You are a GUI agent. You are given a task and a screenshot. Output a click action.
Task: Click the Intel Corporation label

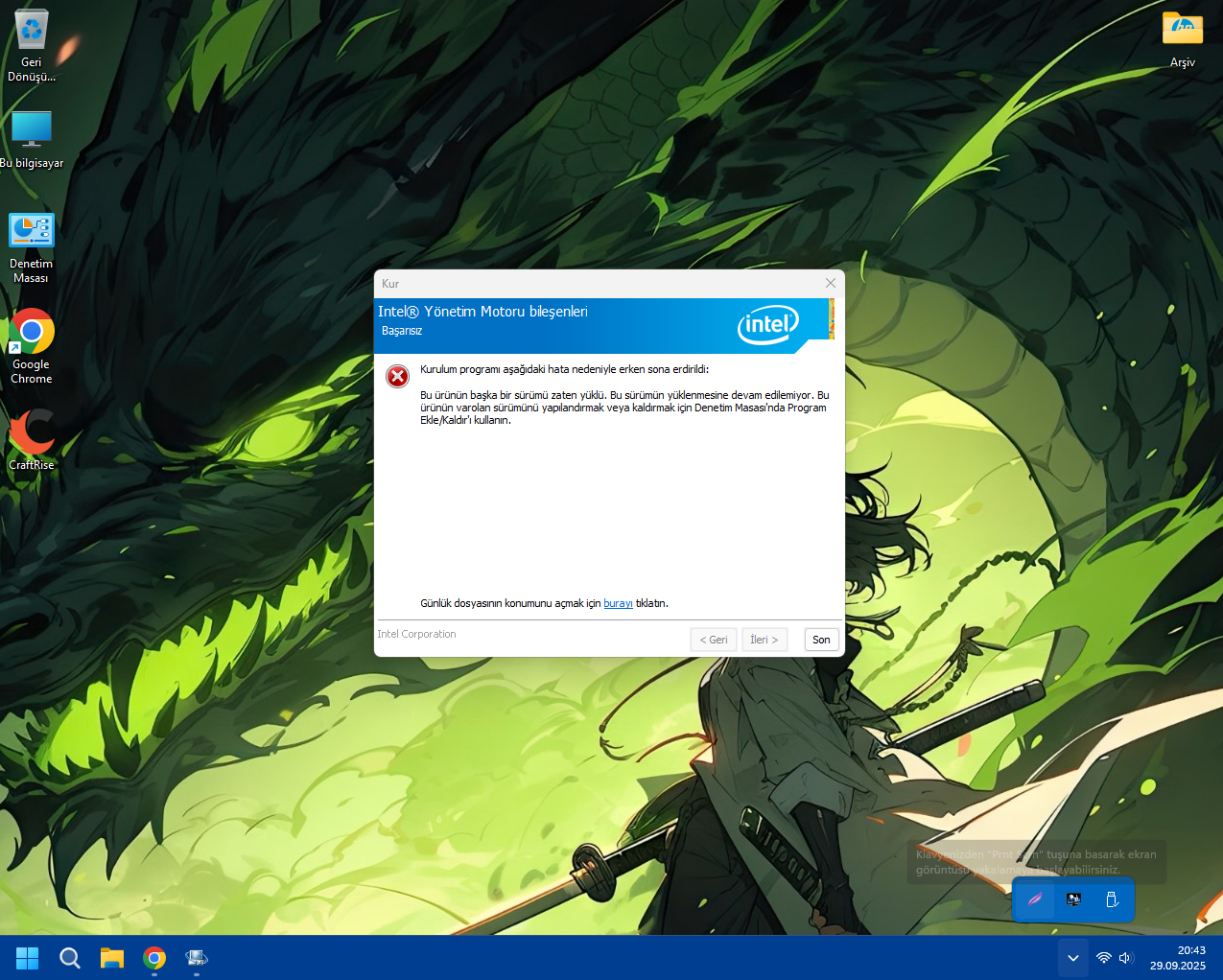[416, 634]
